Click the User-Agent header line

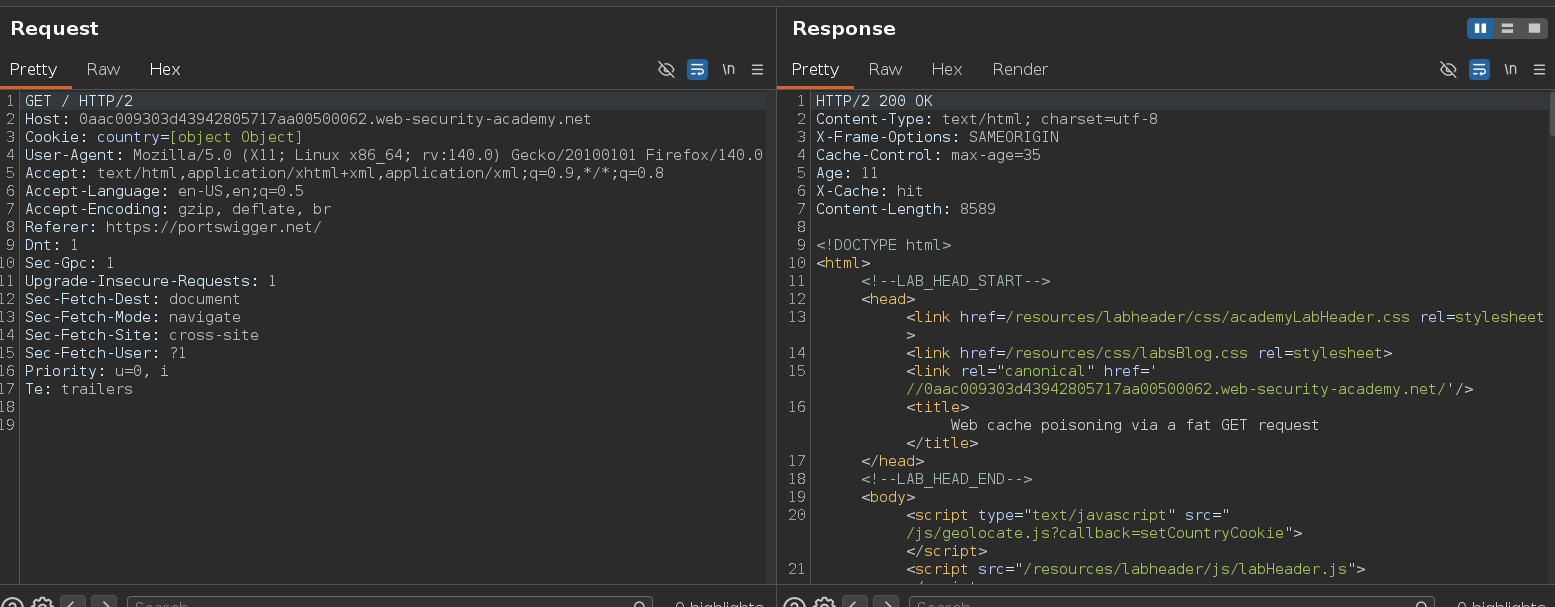[394, 155]
